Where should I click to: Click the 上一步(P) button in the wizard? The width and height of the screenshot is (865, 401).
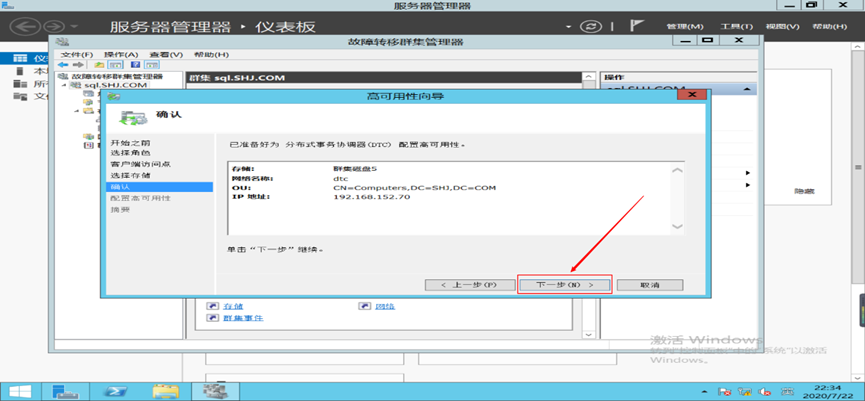pos(469,285)
